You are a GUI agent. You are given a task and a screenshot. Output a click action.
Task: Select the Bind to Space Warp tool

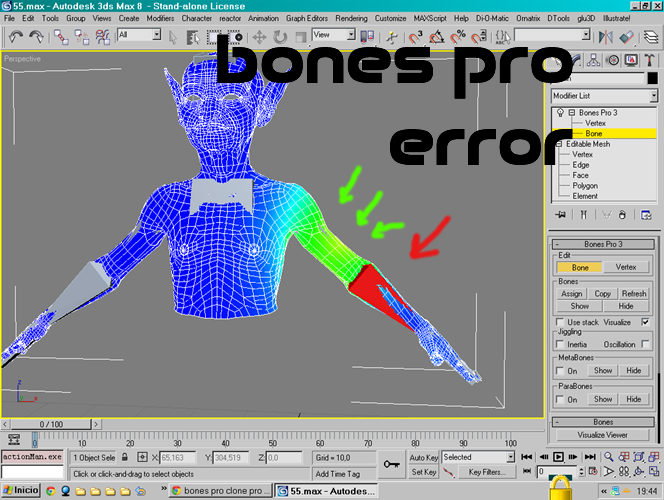[x=102, y=37]
